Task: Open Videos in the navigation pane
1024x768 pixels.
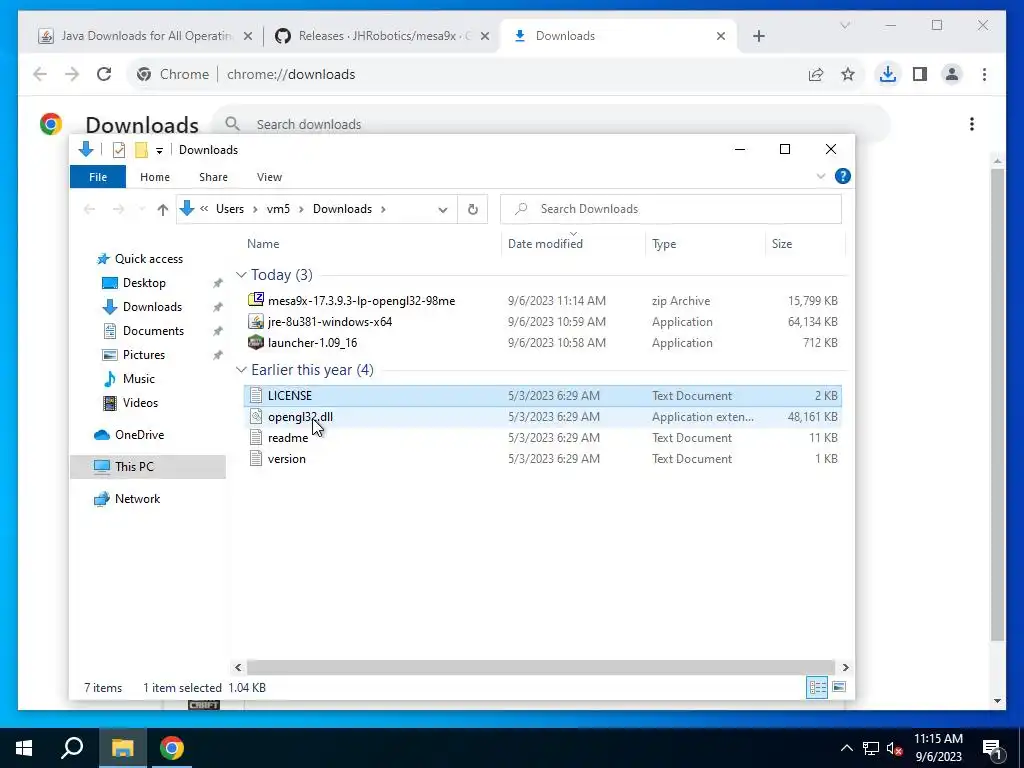Action: pyautogui.click(x=140, y=403)
